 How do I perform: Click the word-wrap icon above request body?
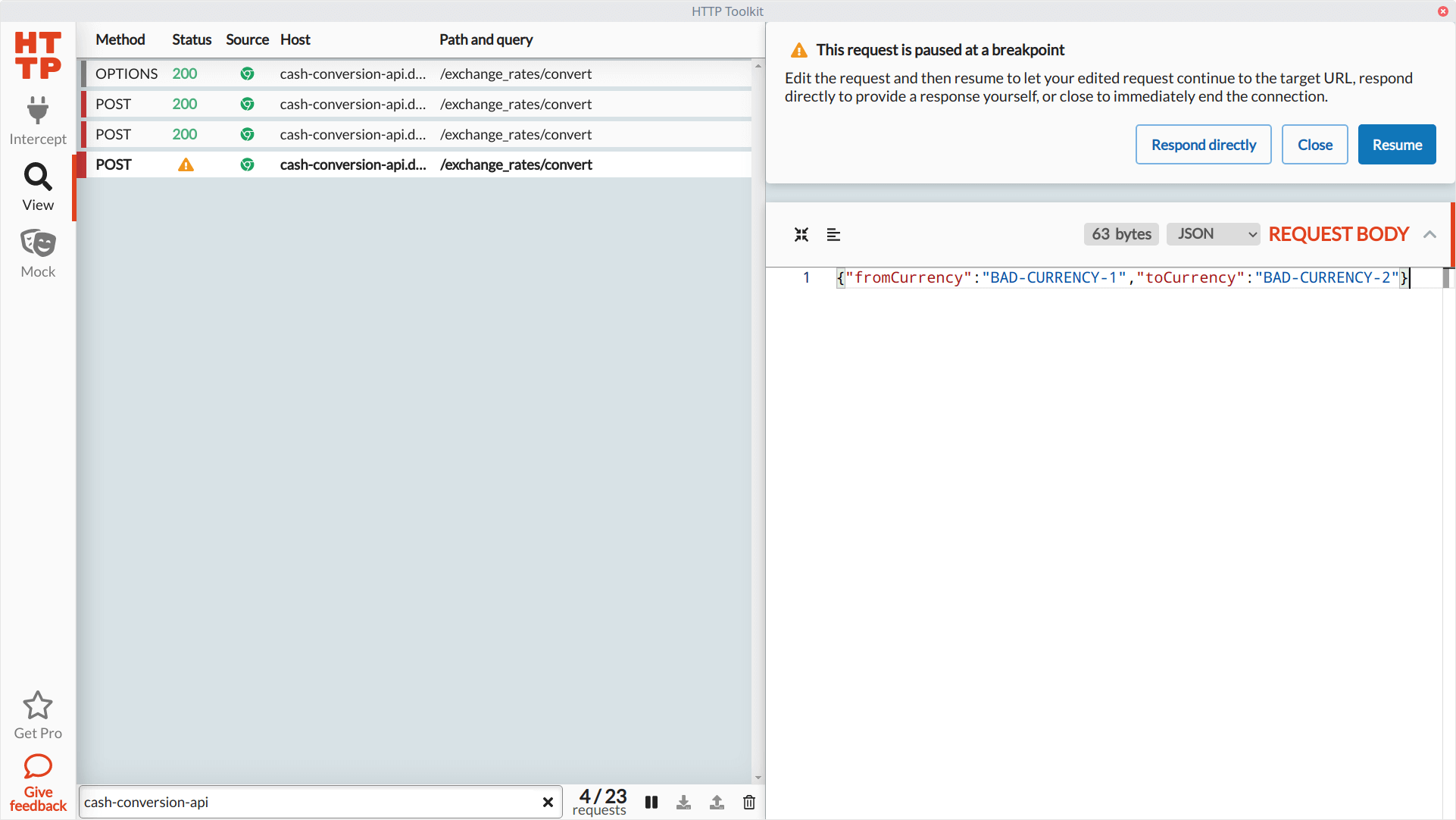[x=833, y=234]
